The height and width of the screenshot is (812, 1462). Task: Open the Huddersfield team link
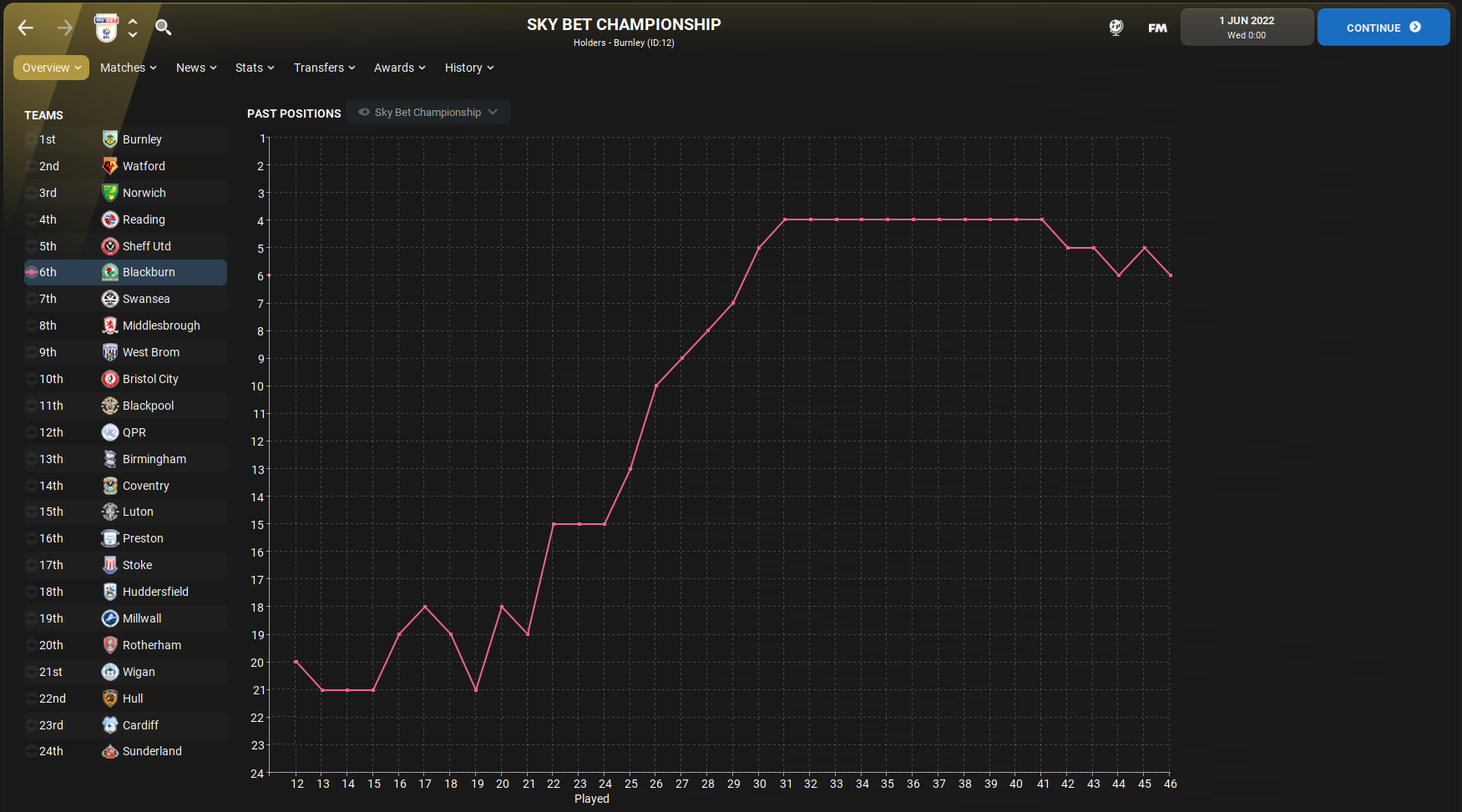point(155,592)
